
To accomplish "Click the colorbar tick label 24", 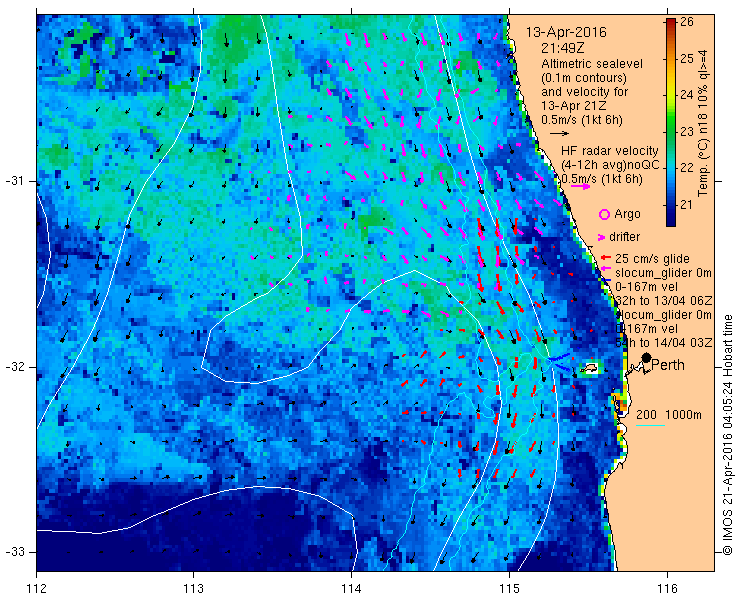I will tap(687, 95).
